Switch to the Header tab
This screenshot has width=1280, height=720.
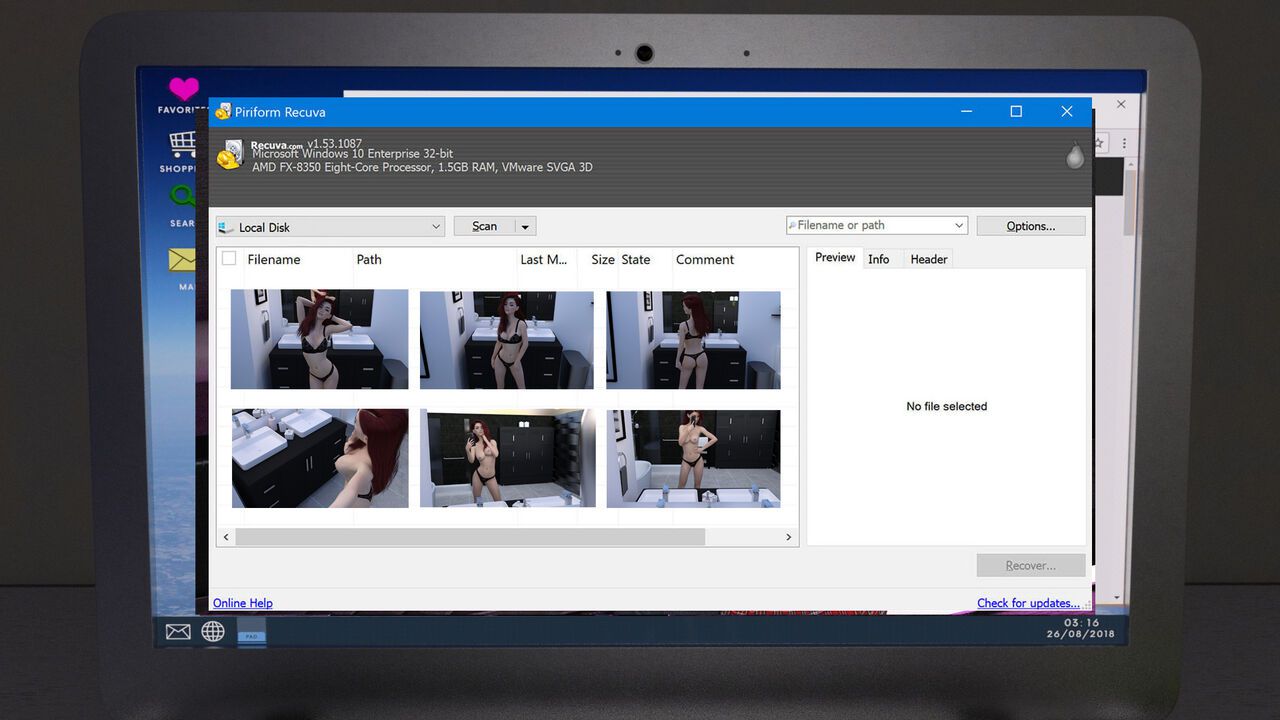928,259
